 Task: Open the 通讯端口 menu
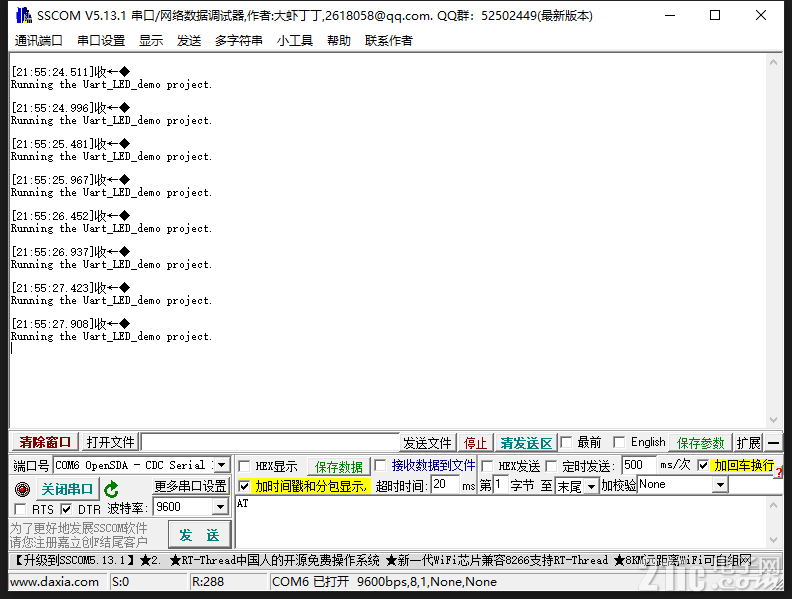click(x=38, y=40)
